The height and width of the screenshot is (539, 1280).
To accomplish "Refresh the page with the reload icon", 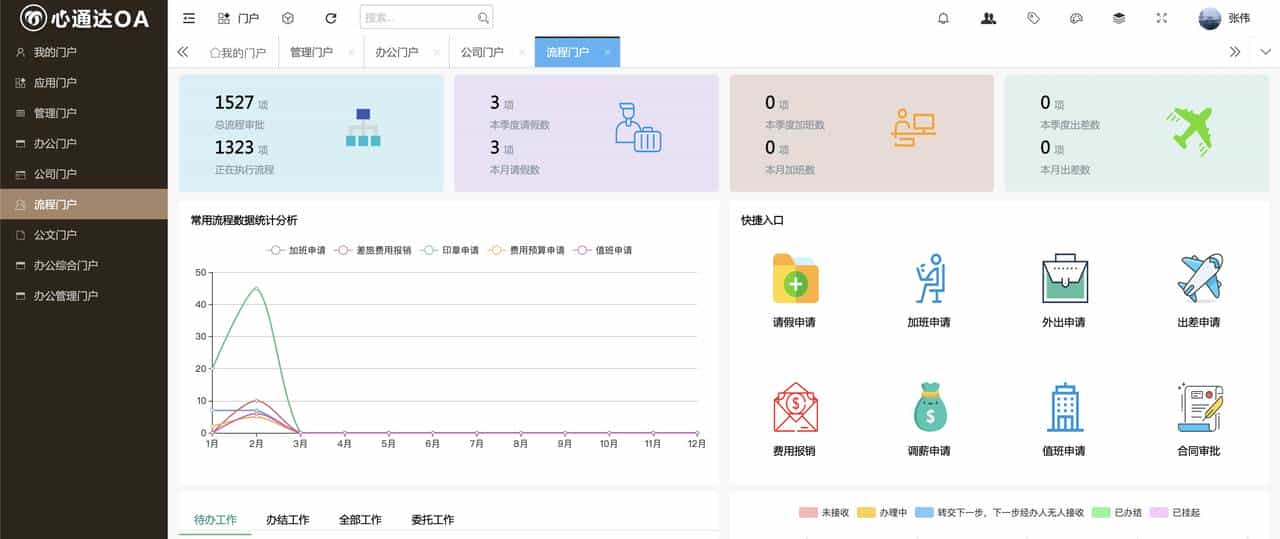I will (331, 18).
